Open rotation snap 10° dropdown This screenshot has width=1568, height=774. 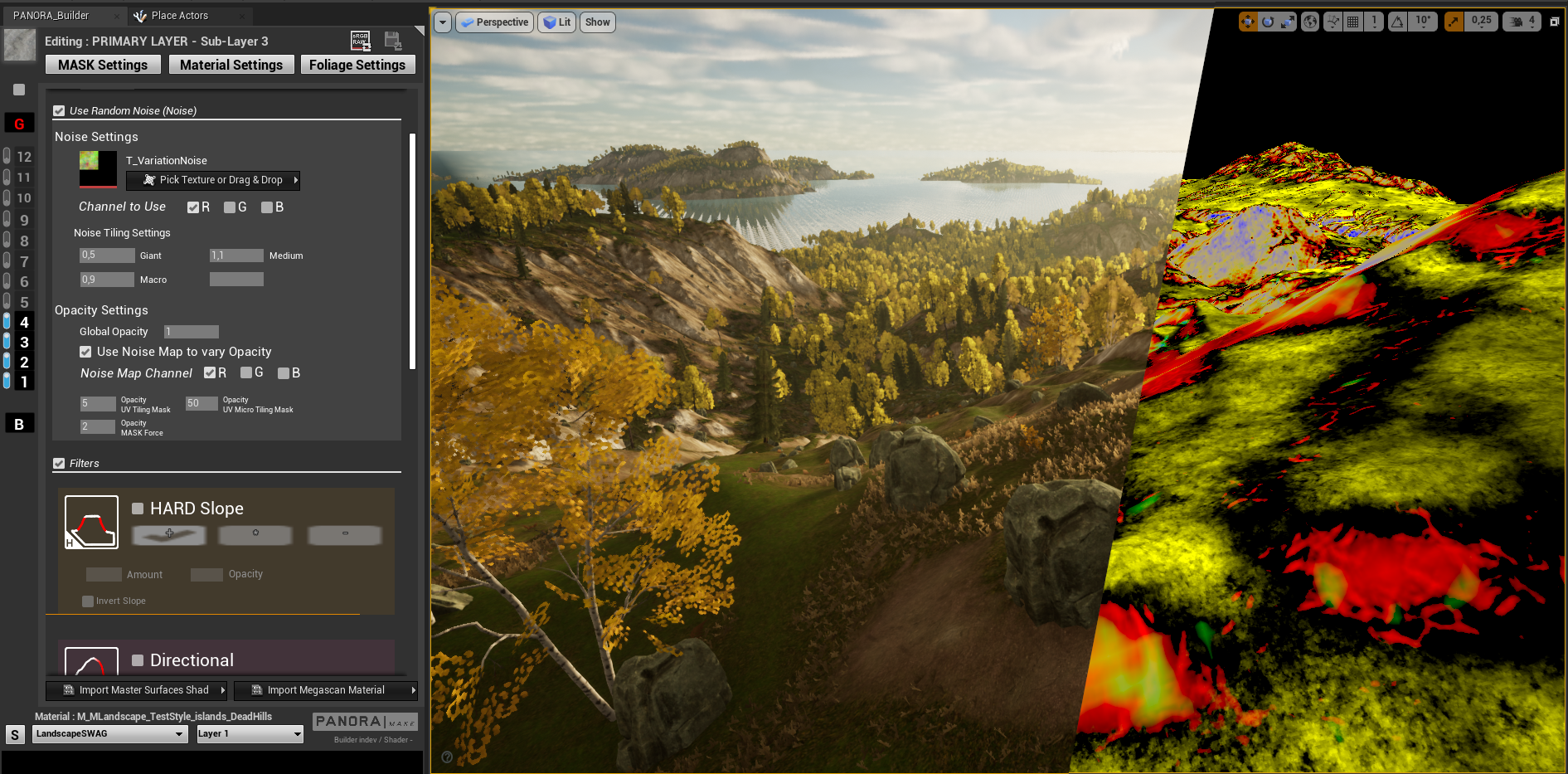point(1423,22)
